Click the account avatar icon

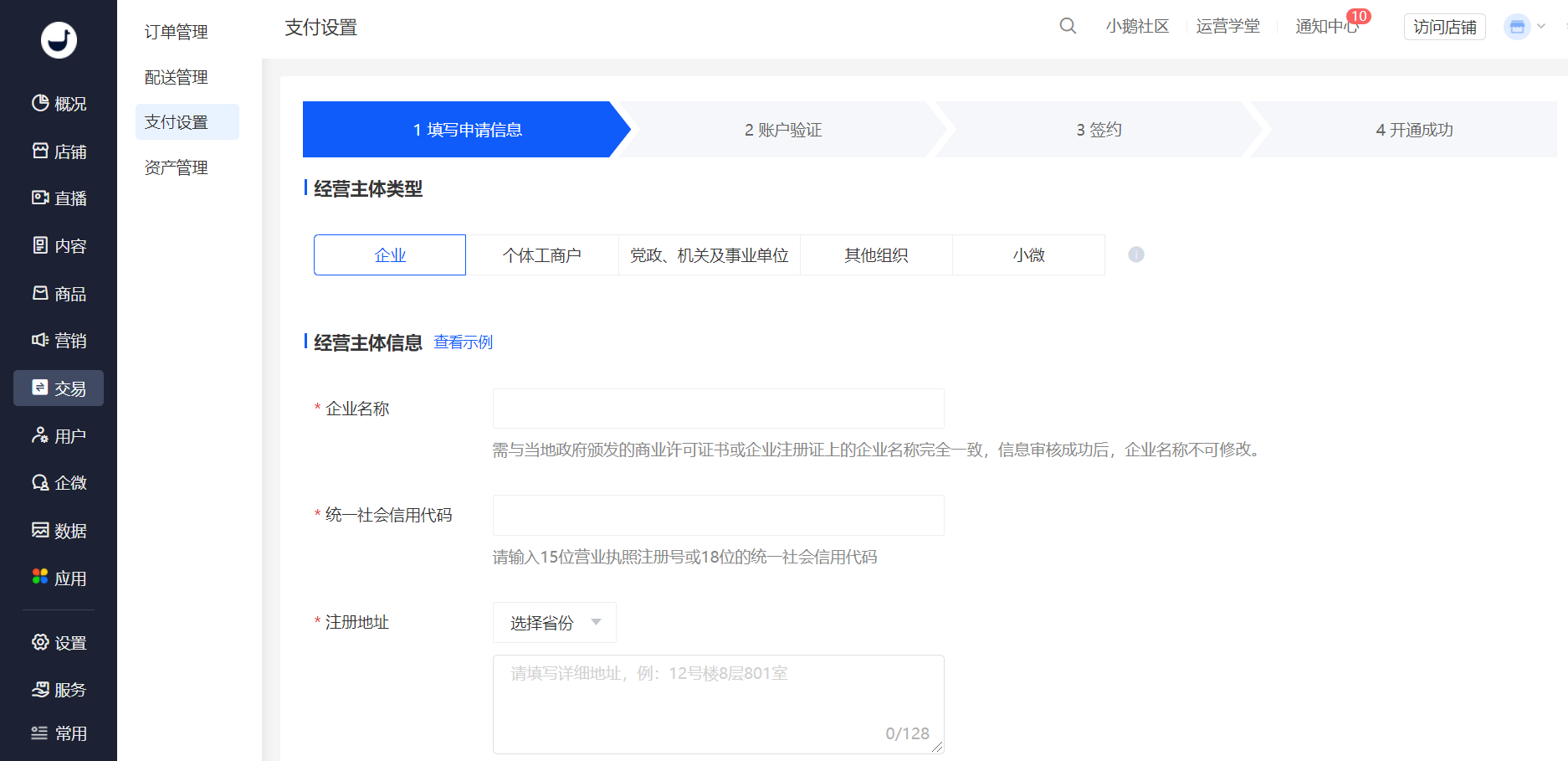coord(1517,27)
